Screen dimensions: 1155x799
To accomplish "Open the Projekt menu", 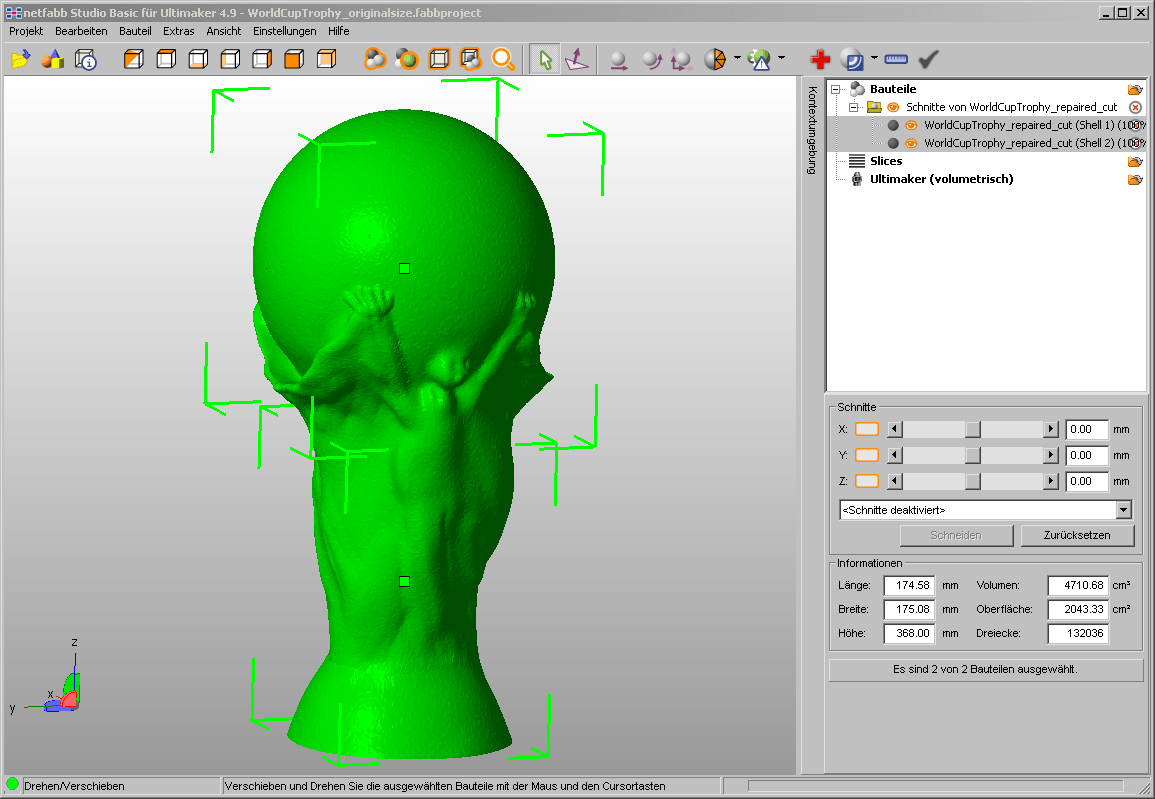I will coord(26,31).
